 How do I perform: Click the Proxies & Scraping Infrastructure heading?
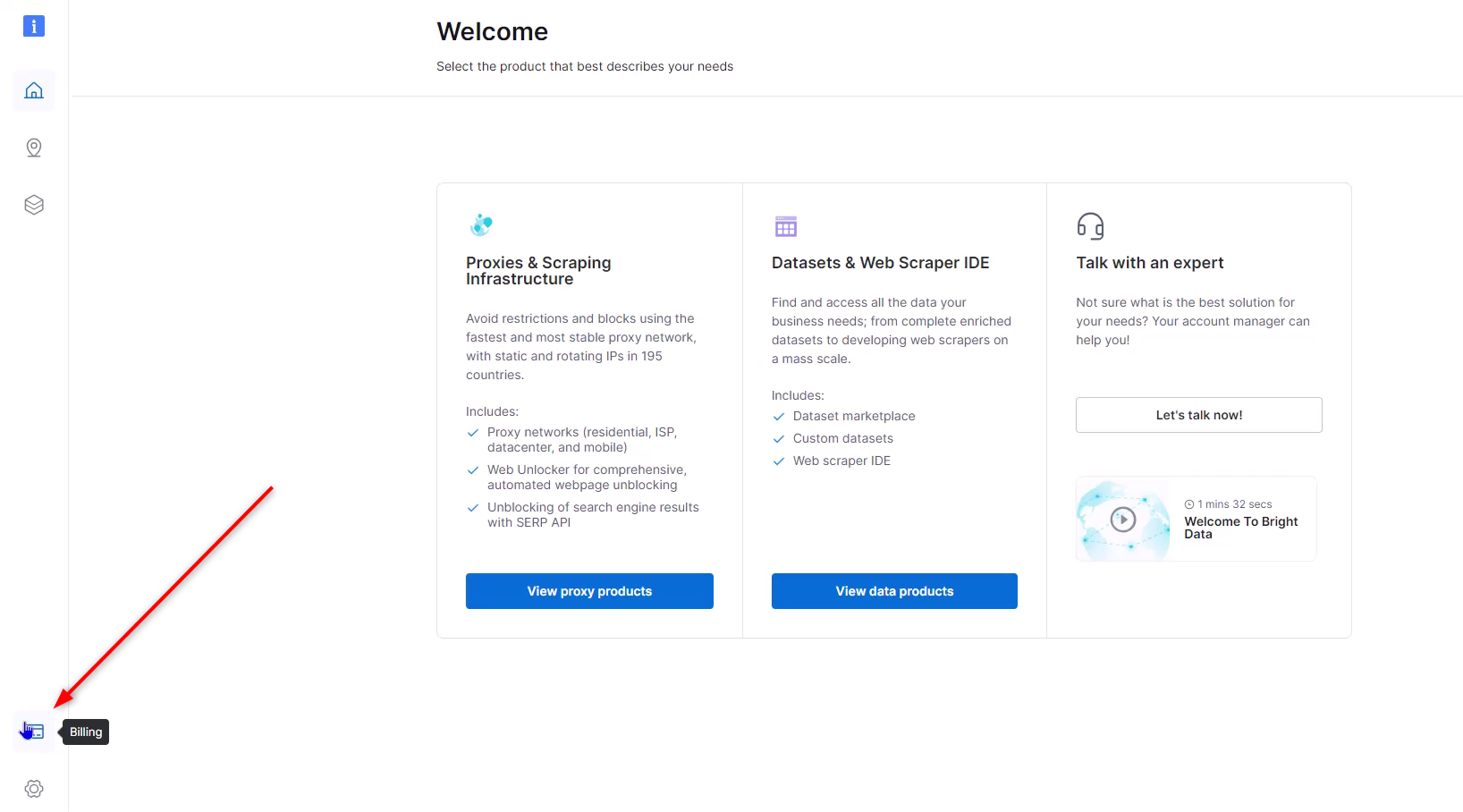(x=538, y=271)
